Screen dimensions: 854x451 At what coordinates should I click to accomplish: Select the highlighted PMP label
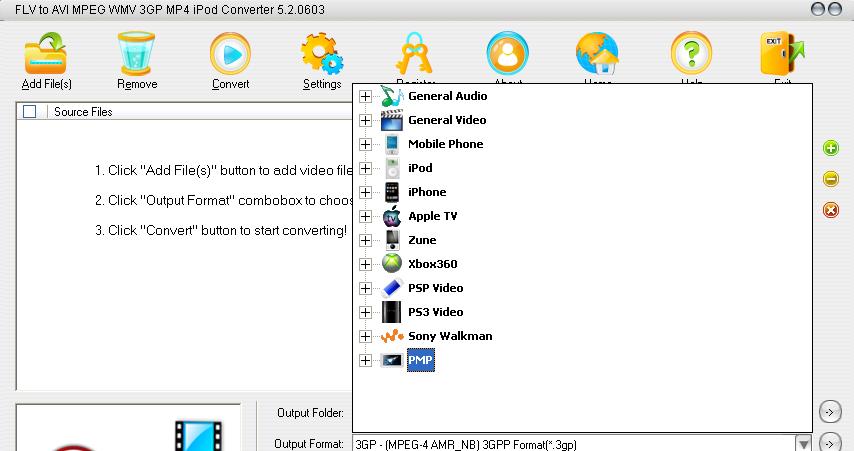420,360
